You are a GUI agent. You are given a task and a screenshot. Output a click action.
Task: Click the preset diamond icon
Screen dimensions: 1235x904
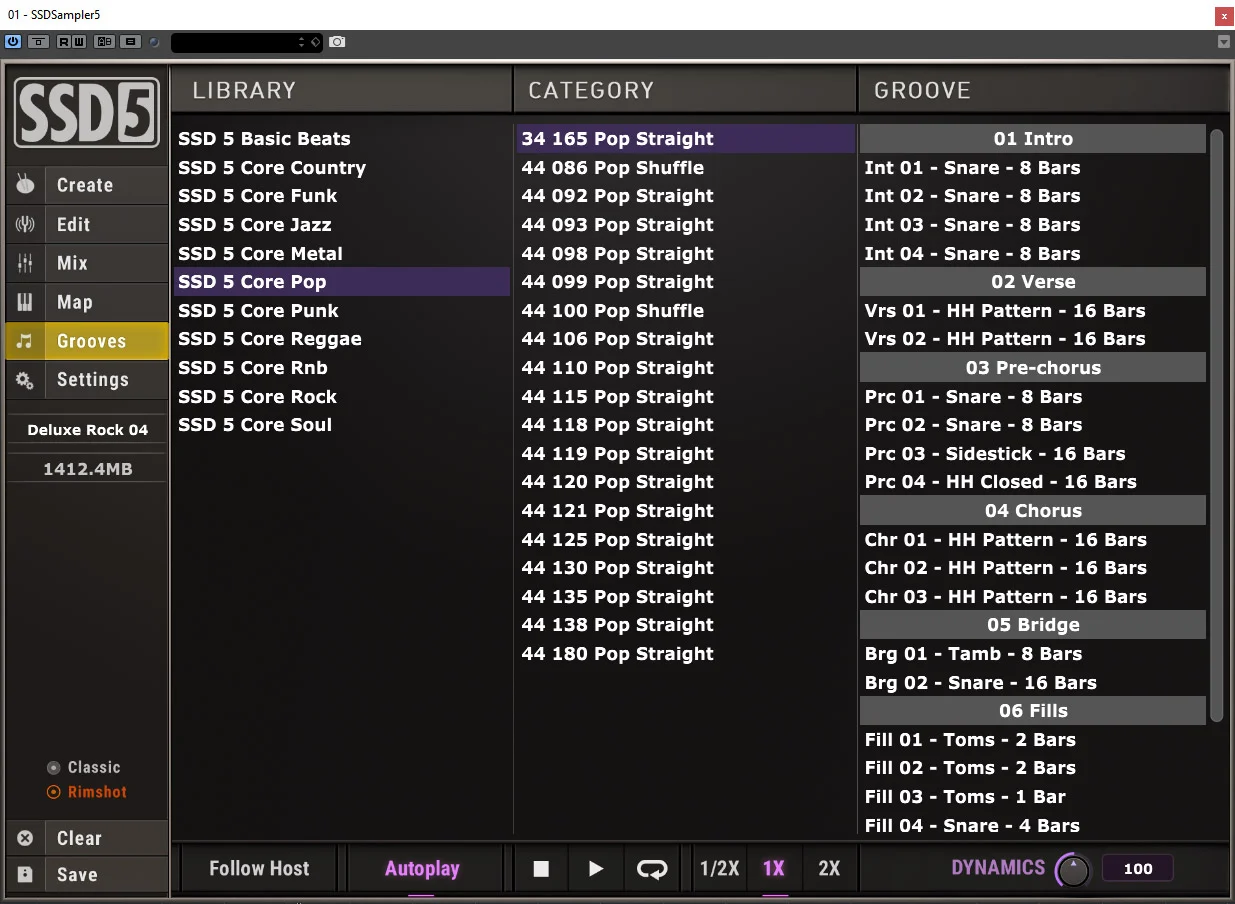pos(315,42)
